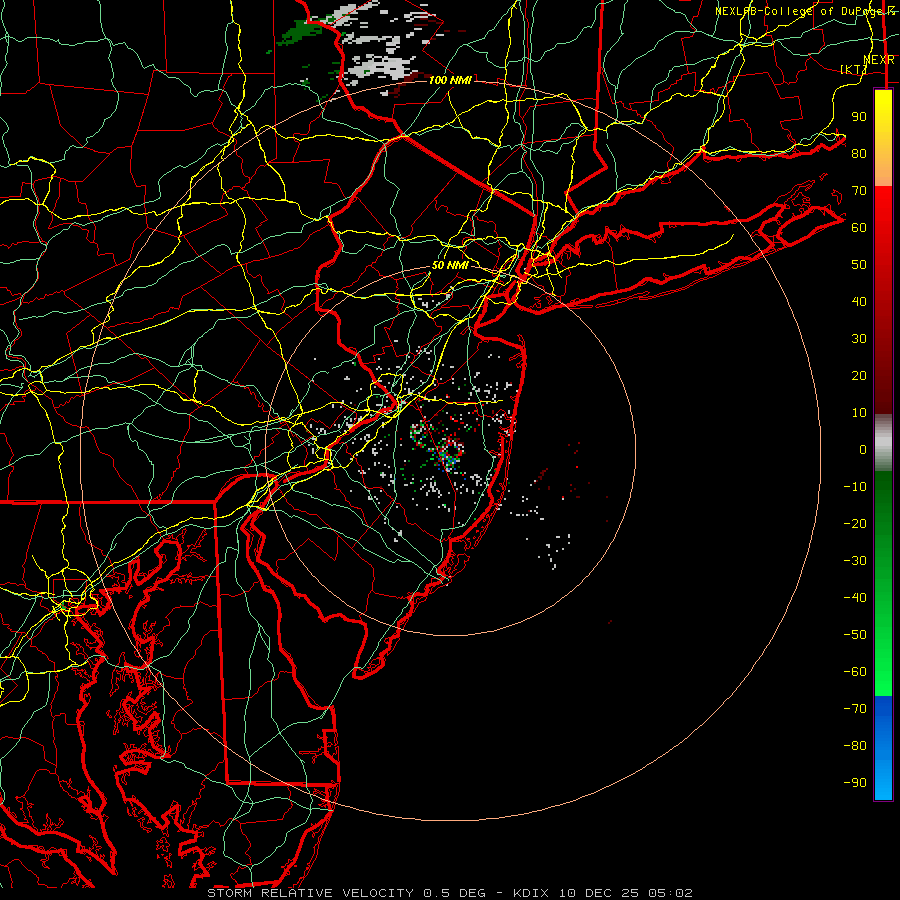Click the -80 value on the velocity scale

click(x=855, y=746)
